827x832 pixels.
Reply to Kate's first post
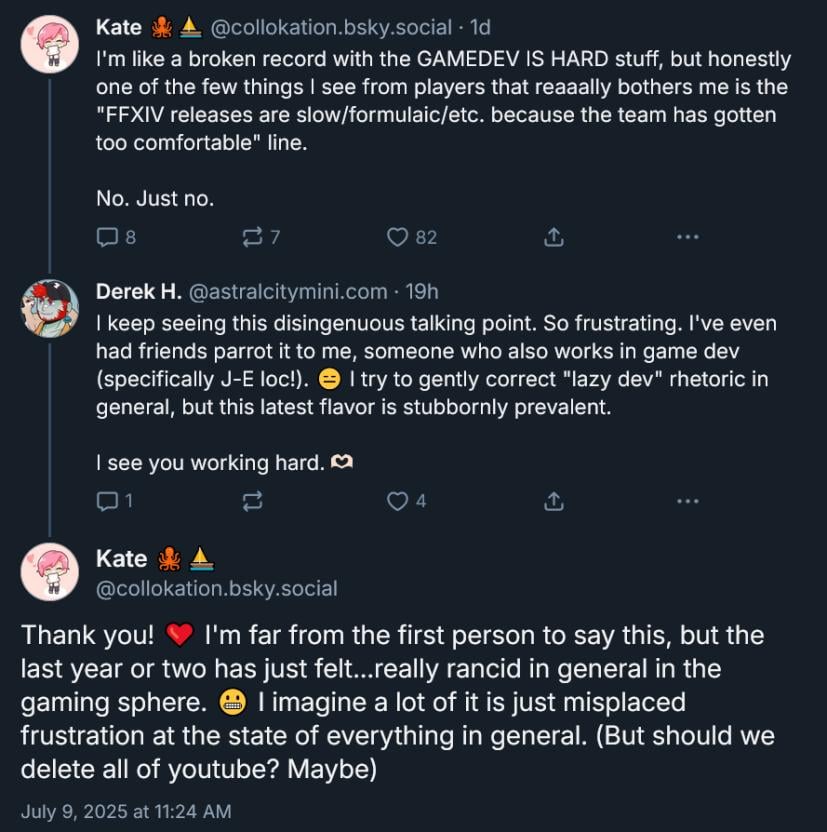(108, 237)
